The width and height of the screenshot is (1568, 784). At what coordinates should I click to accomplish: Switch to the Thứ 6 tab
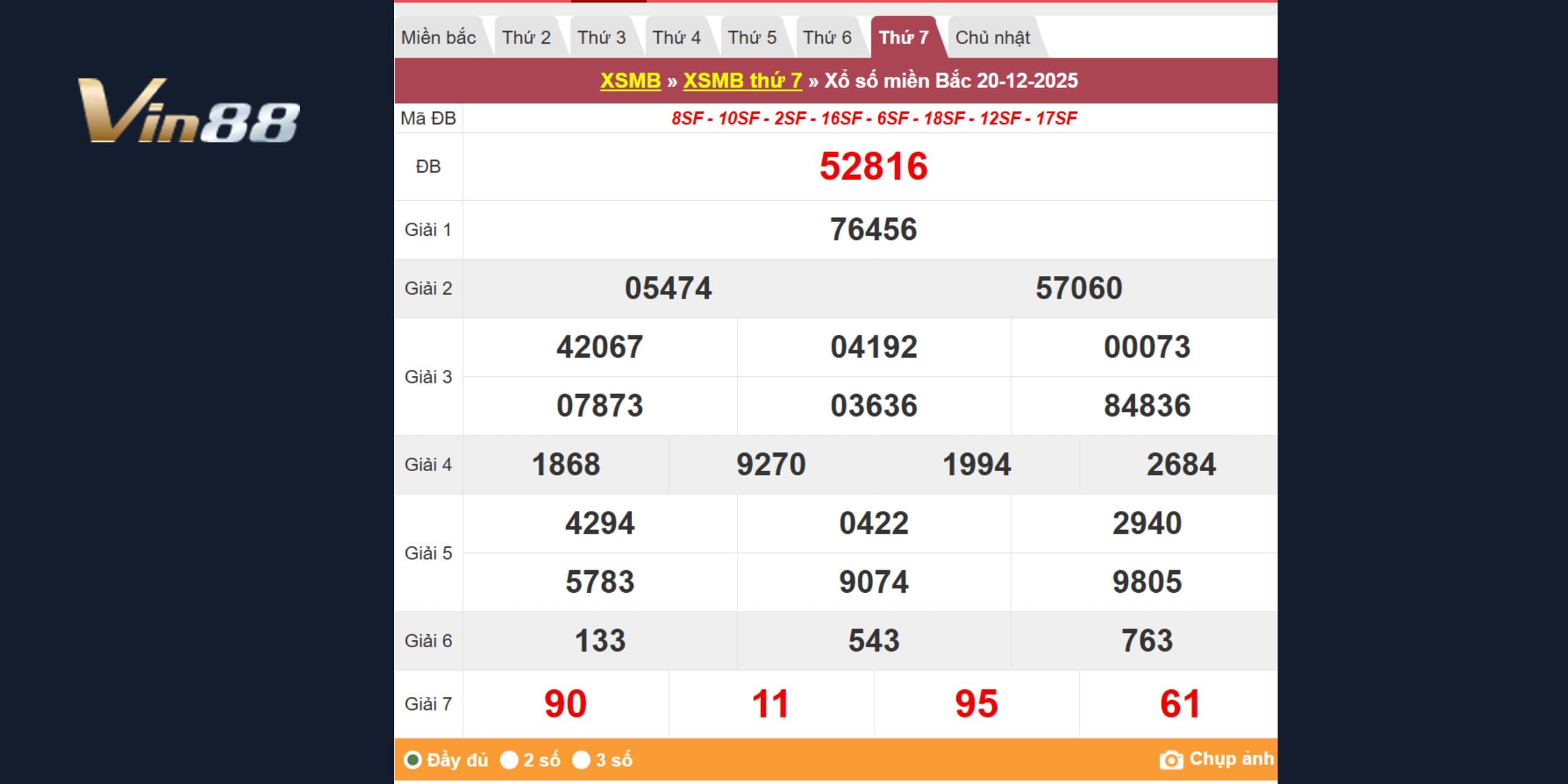point(827,38)
